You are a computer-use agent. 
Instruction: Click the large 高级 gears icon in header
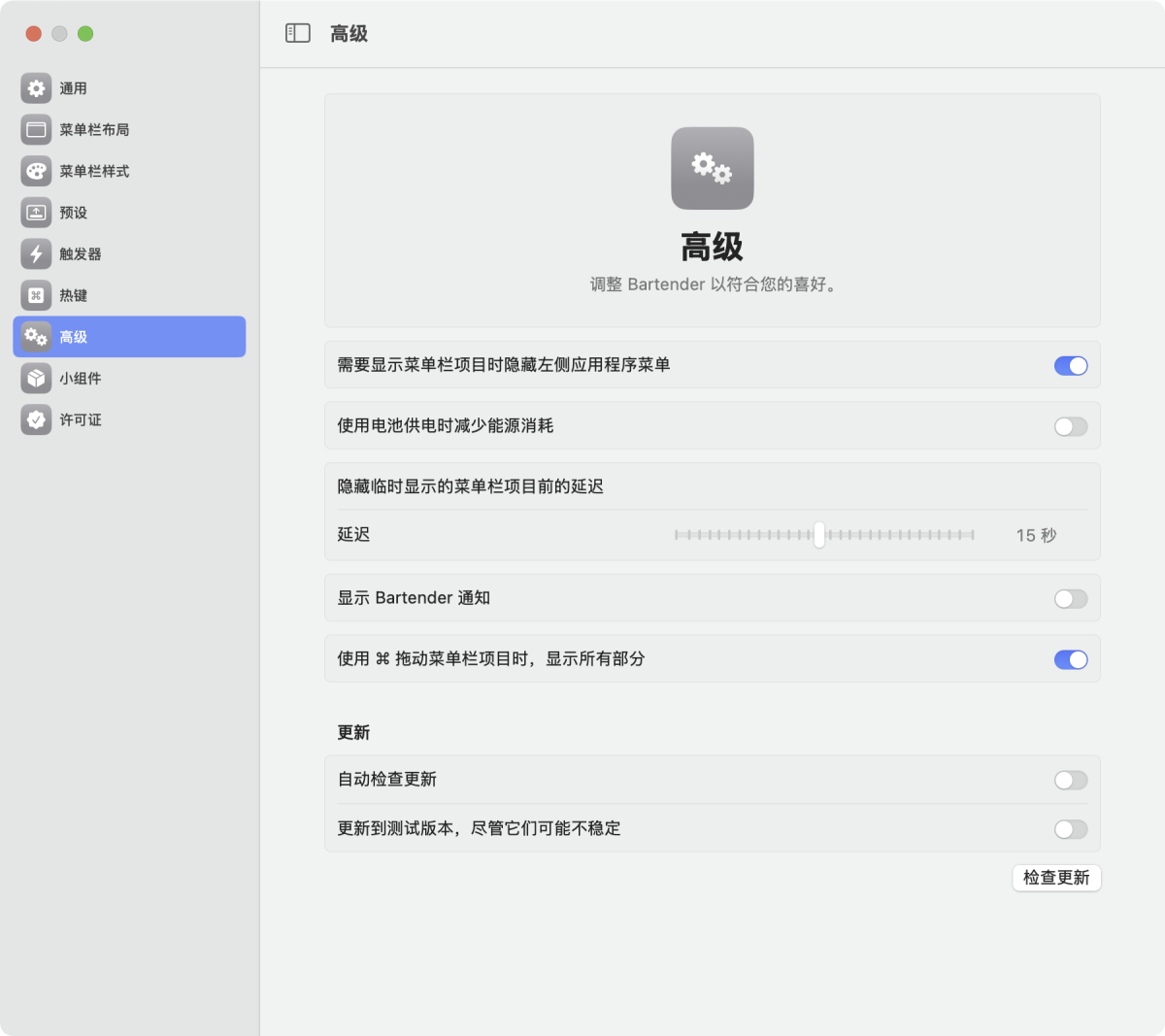712,168
